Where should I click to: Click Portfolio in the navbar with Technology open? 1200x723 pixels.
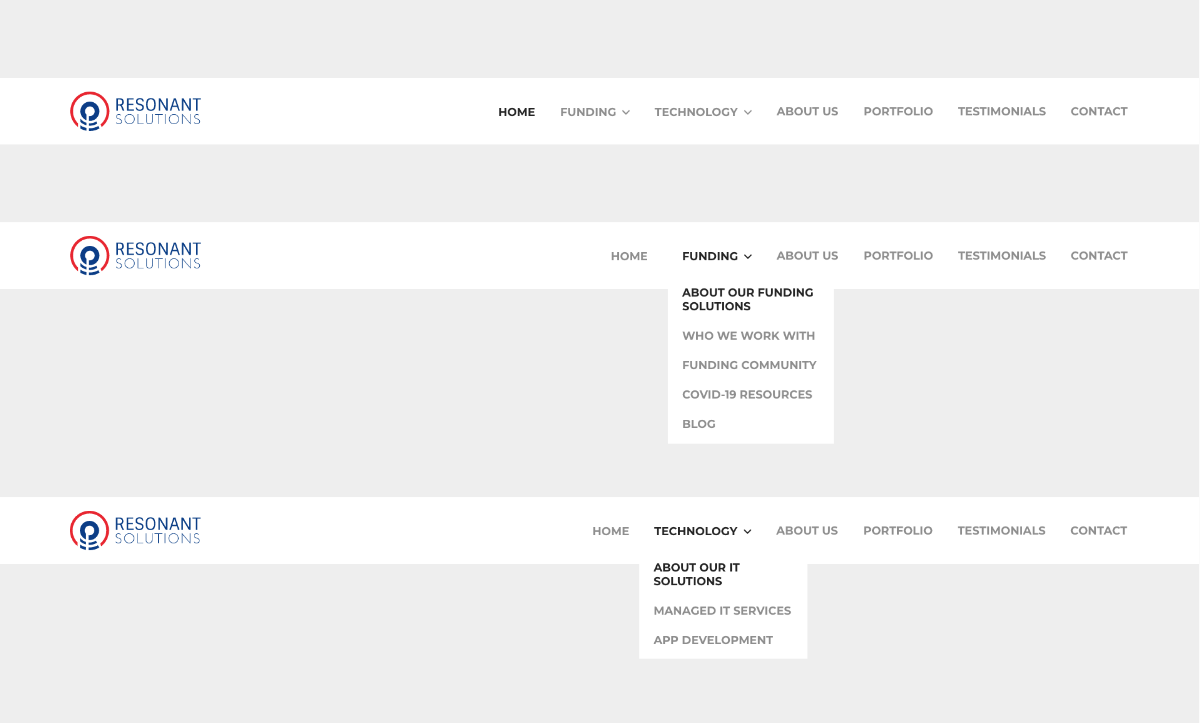point(897,531)
